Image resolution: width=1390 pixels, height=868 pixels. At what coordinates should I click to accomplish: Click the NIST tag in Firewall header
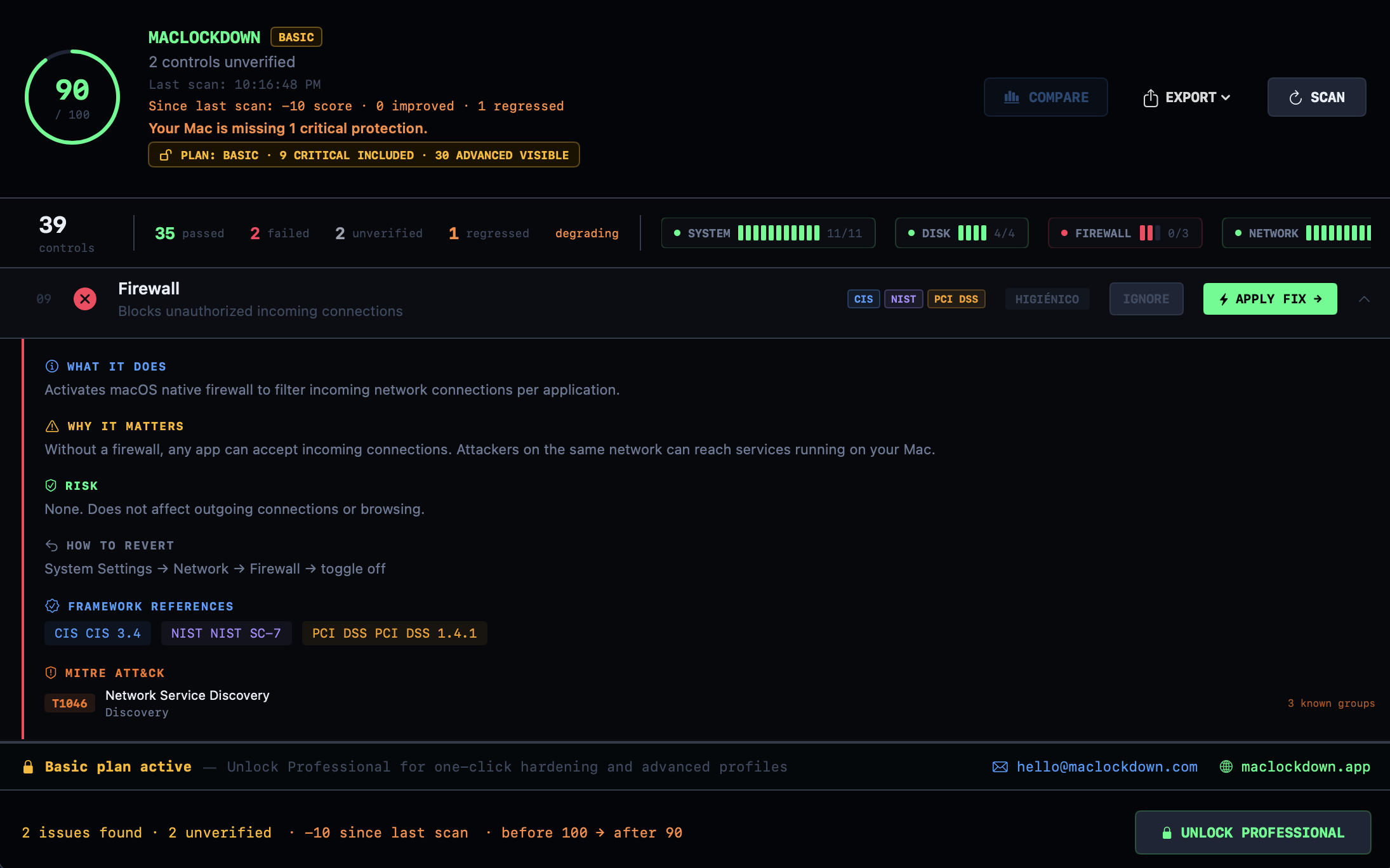[903, 299]
